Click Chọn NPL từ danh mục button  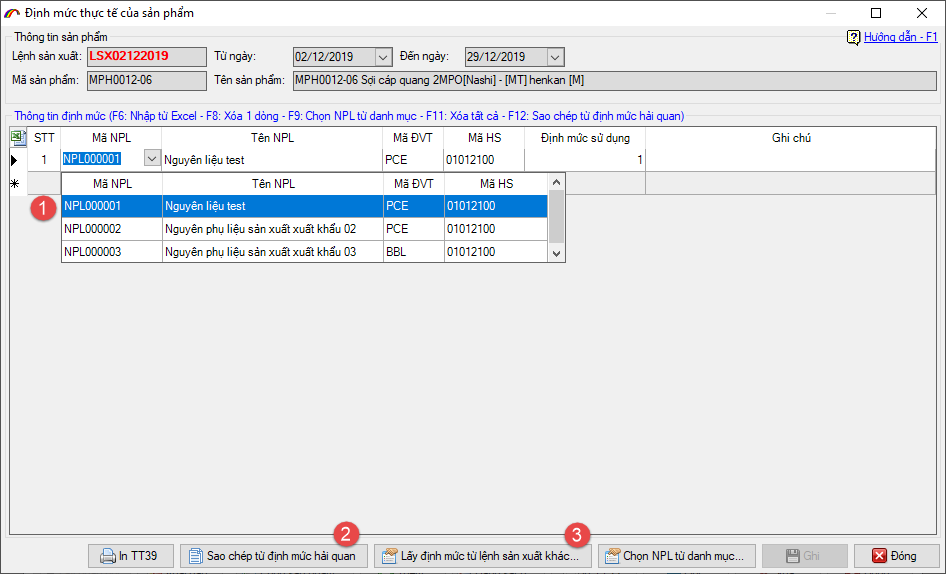click(x=677, y=556)
